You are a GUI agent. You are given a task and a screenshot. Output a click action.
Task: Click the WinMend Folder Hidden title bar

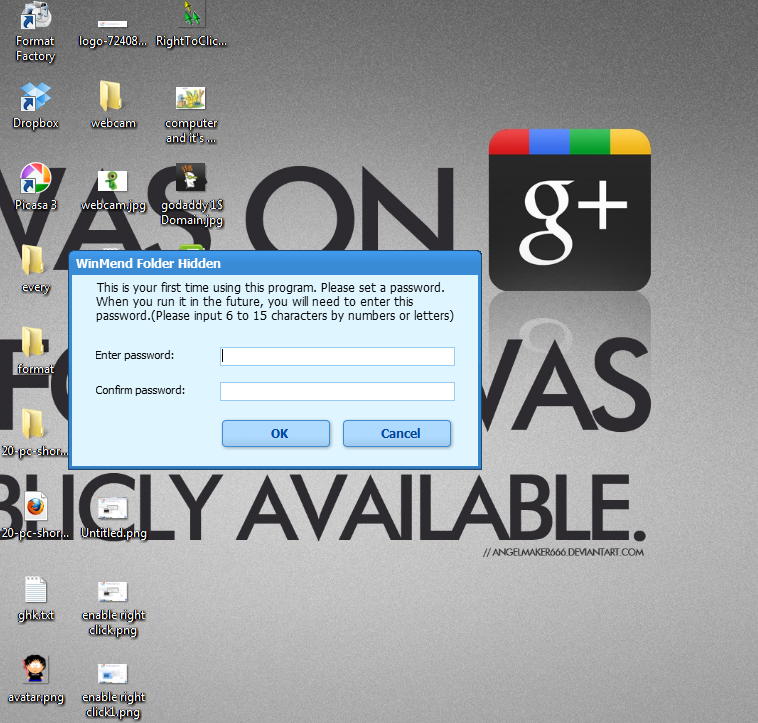pyautogui.click(x=275, y=263)
